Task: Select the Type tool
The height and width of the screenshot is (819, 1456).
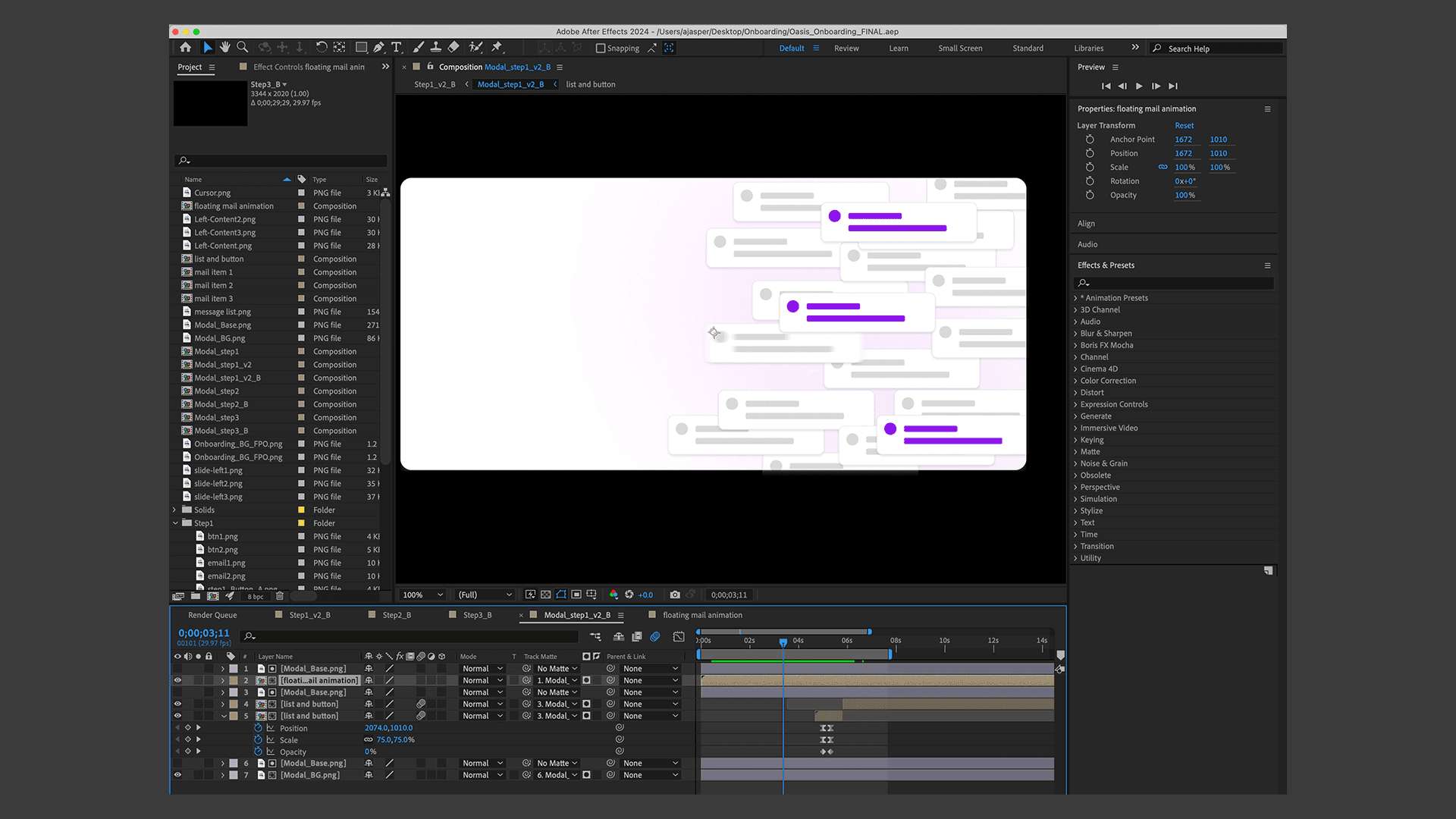Action: [396, 48]
